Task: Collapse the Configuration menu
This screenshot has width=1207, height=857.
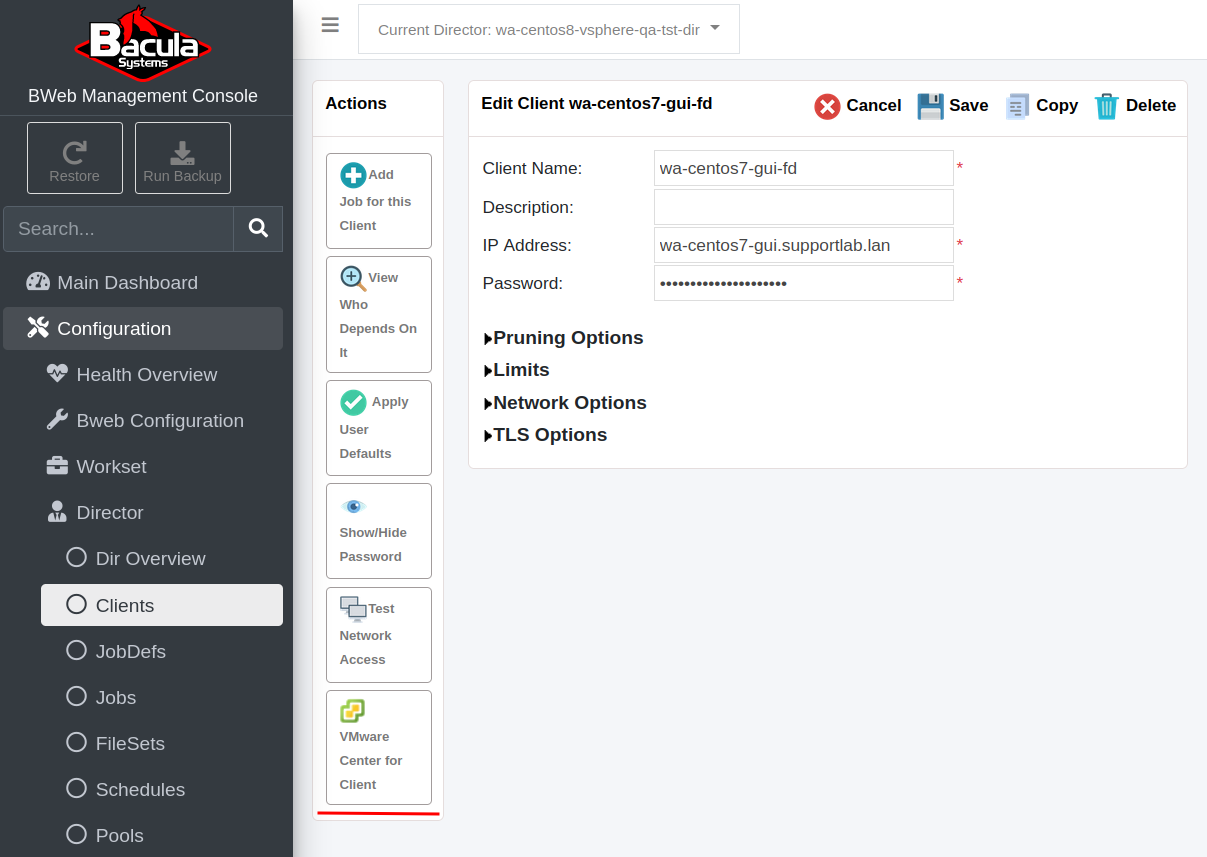Action: point(143,328)
